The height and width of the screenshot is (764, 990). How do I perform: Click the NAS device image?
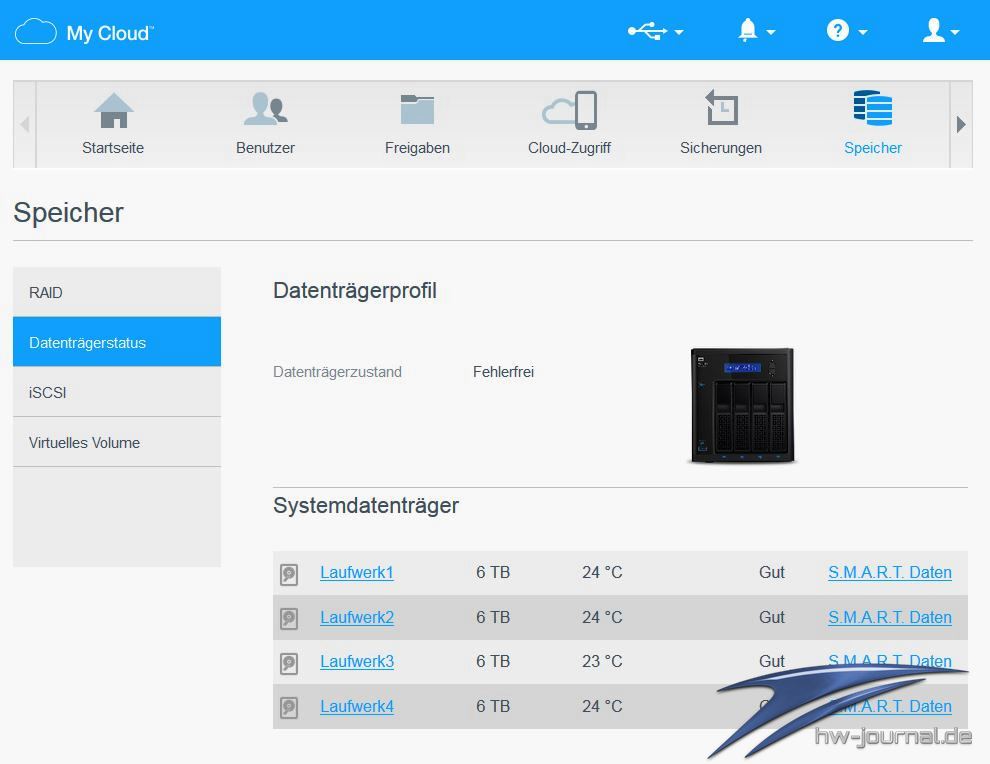(741, 405)
